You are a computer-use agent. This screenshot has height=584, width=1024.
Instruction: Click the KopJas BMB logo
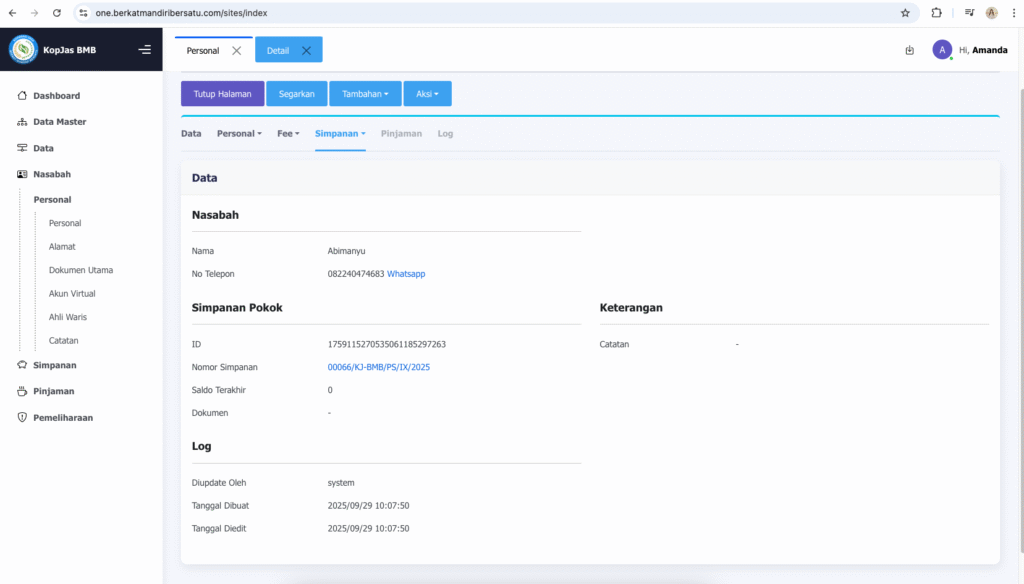[23, 50]
